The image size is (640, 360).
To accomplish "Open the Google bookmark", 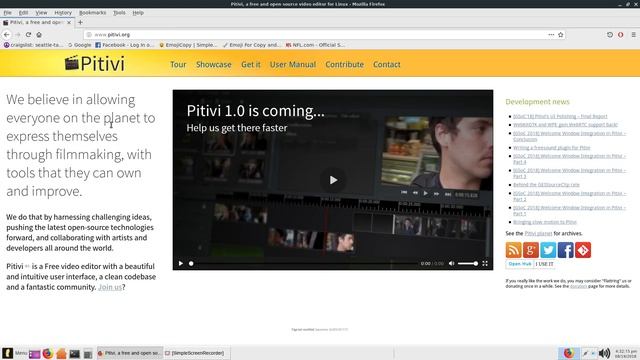I will (x=80, y=45).
